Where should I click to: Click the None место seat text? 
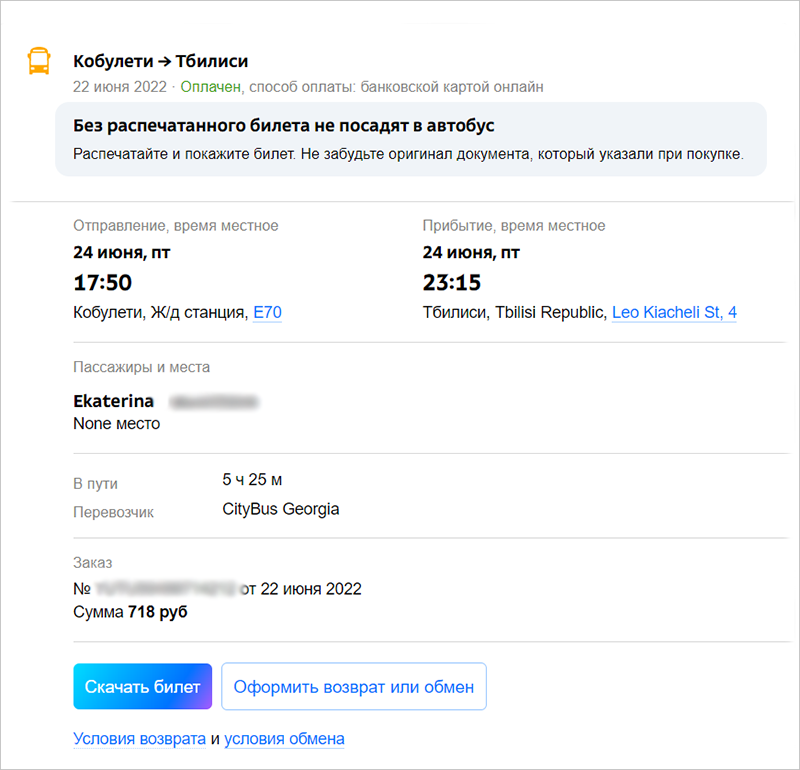tap(116, 423)
